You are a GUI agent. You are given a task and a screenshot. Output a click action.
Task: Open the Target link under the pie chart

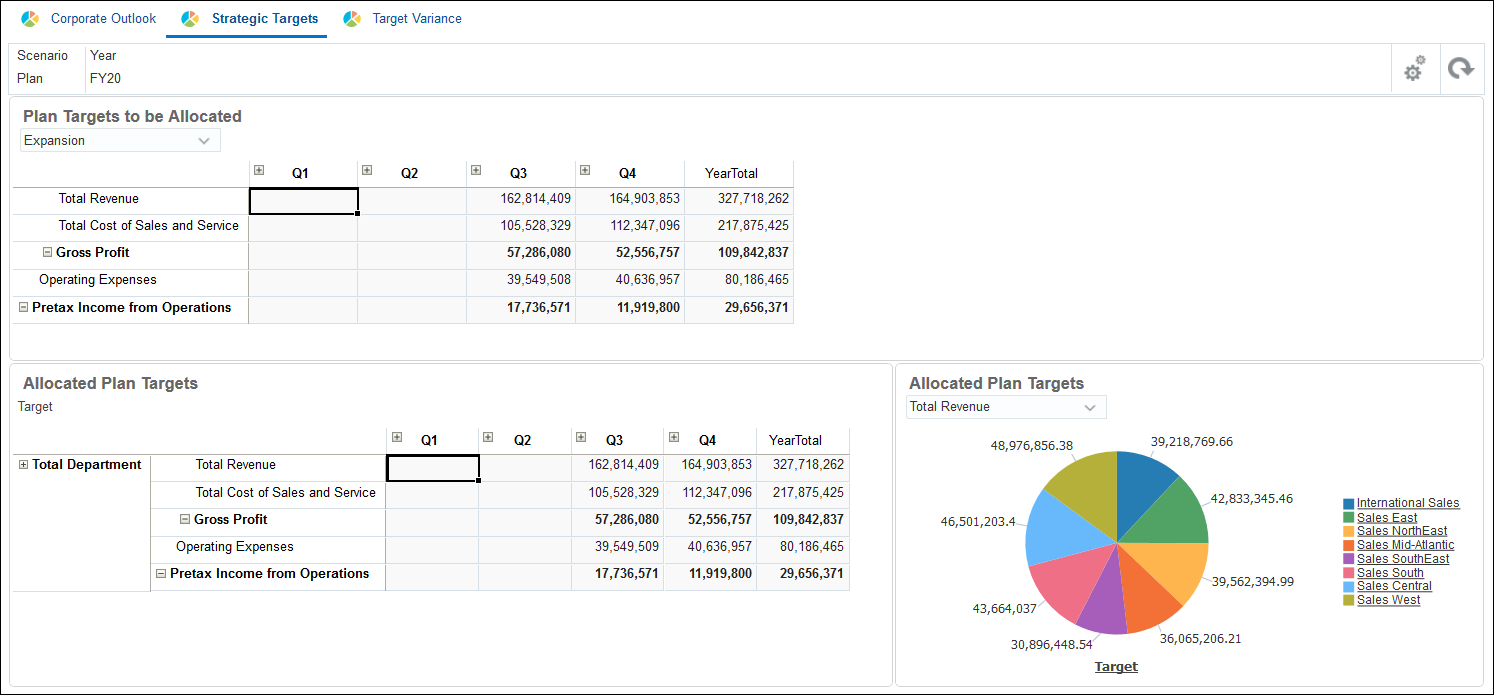1116,666
